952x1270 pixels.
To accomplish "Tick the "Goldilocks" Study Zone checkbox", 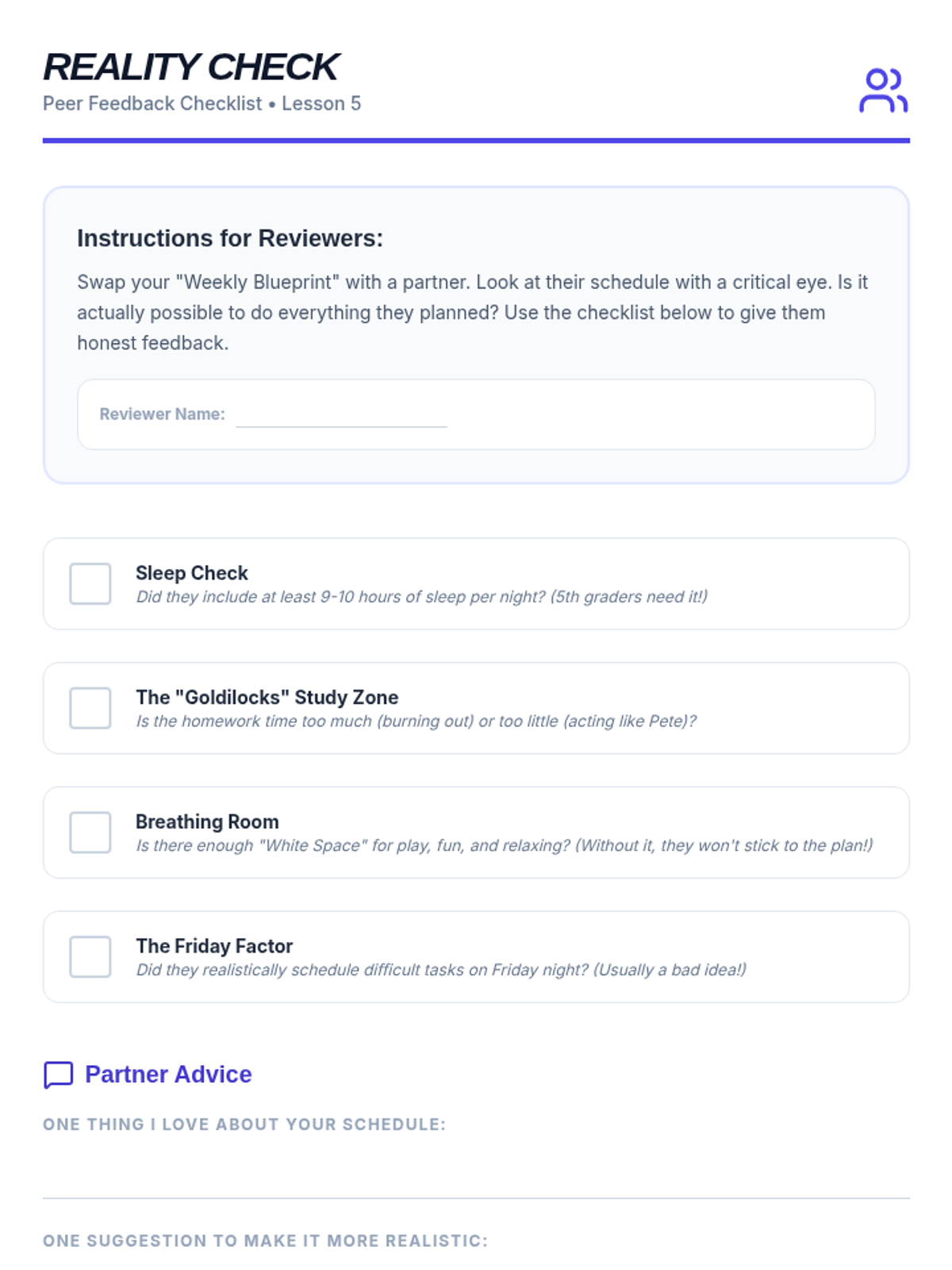I will 90,708.
